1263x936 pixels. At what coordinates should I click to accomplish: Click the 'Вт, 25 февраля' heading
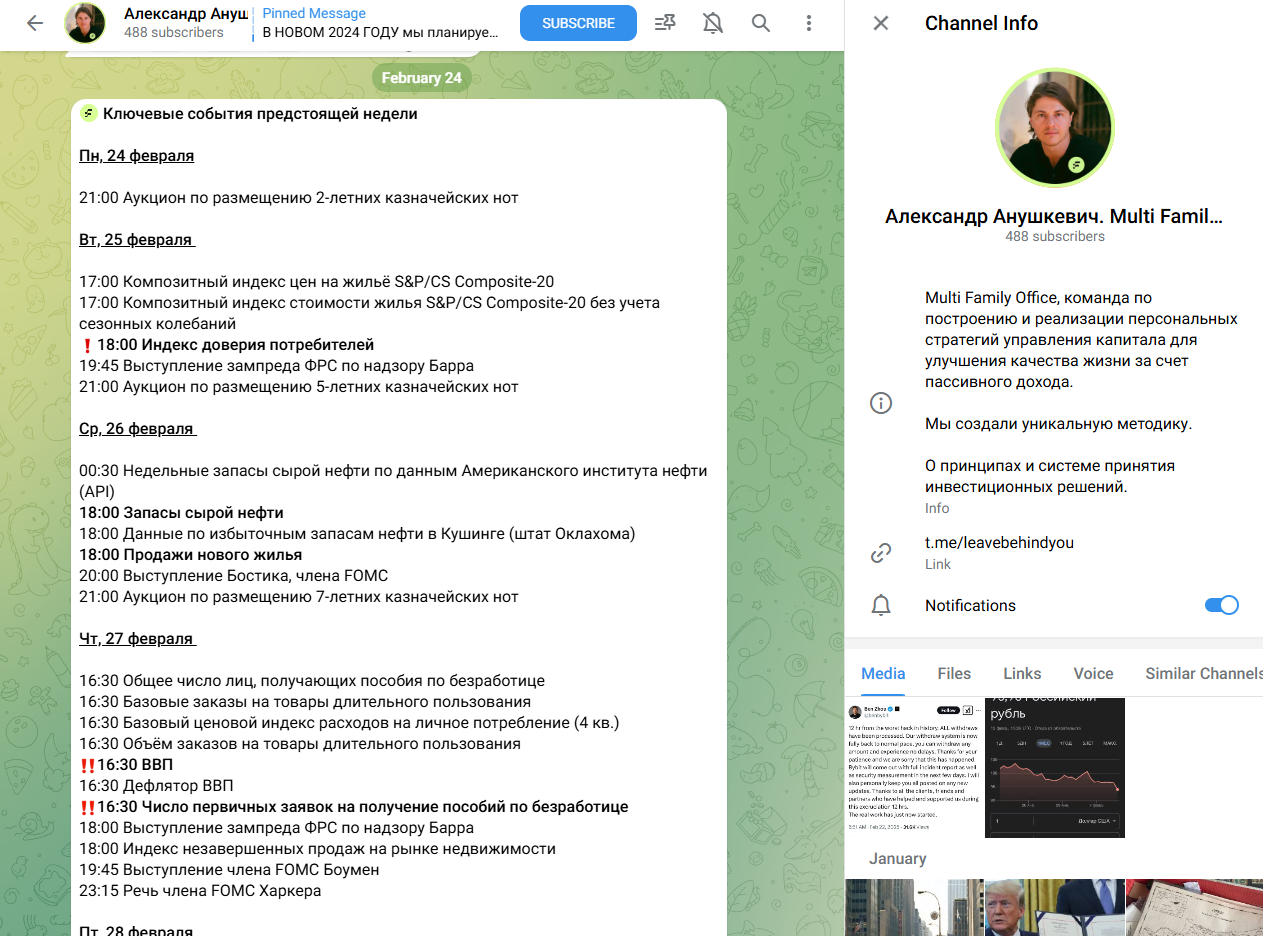(137, 240)
